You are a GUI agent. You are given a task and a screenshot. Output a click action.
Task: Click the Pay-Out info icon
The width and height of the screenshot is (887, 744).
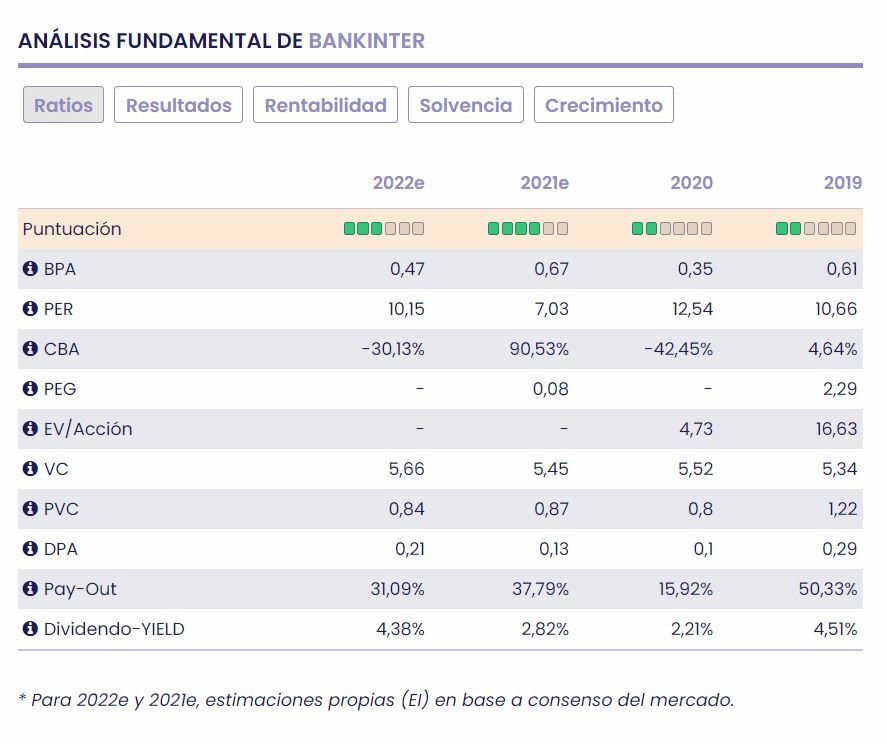pyautogui.click(x=30, y=589)
